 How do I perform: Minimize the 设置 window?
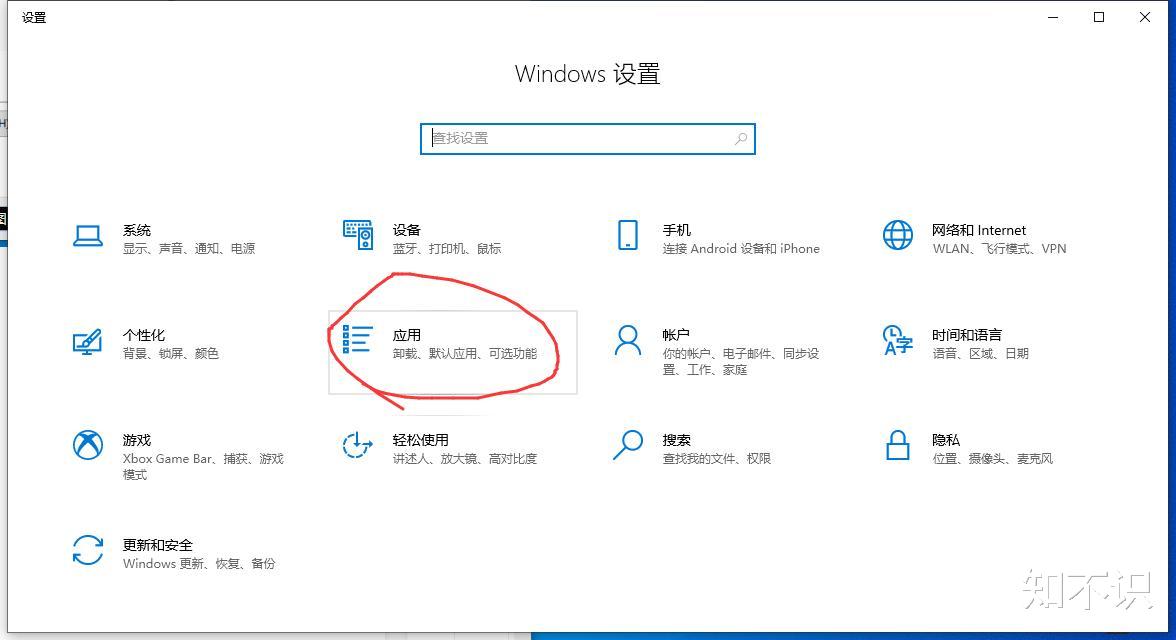click(x=1053, y=17)
